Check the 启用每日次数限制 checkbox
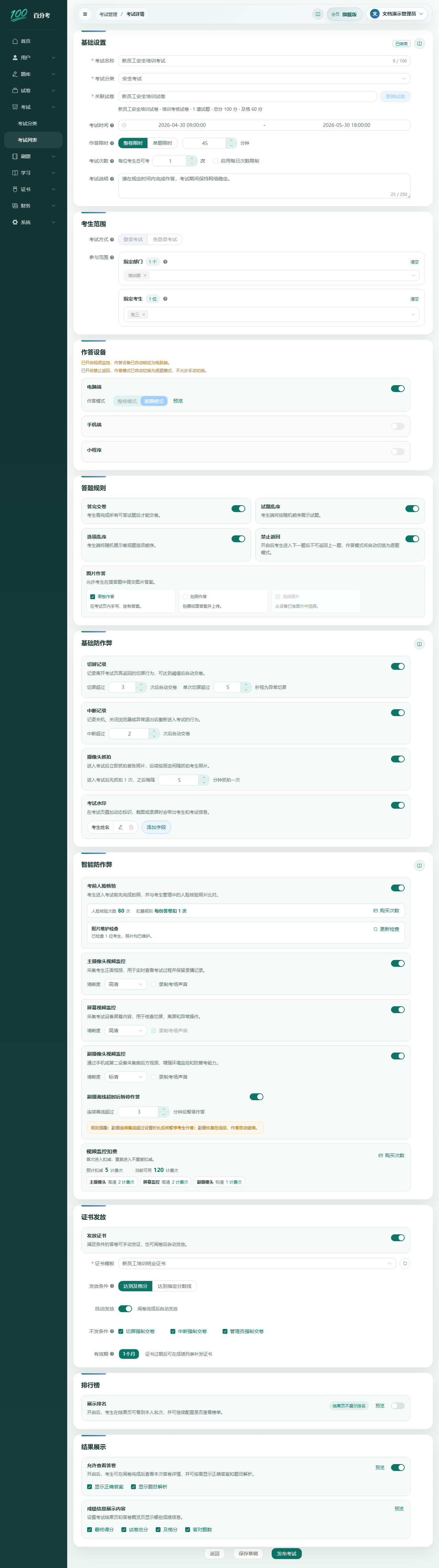 pyautogui.click(x=215, y=161)
